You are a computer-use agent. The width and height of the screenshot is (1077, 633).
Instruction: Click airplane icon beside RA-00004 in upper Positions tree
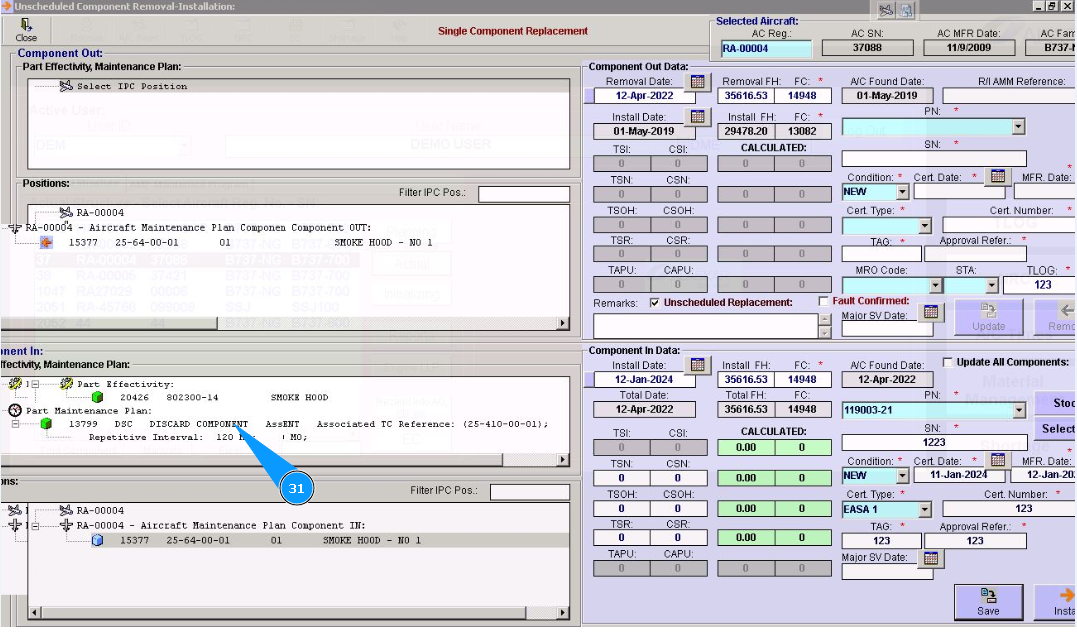point(66,212)
